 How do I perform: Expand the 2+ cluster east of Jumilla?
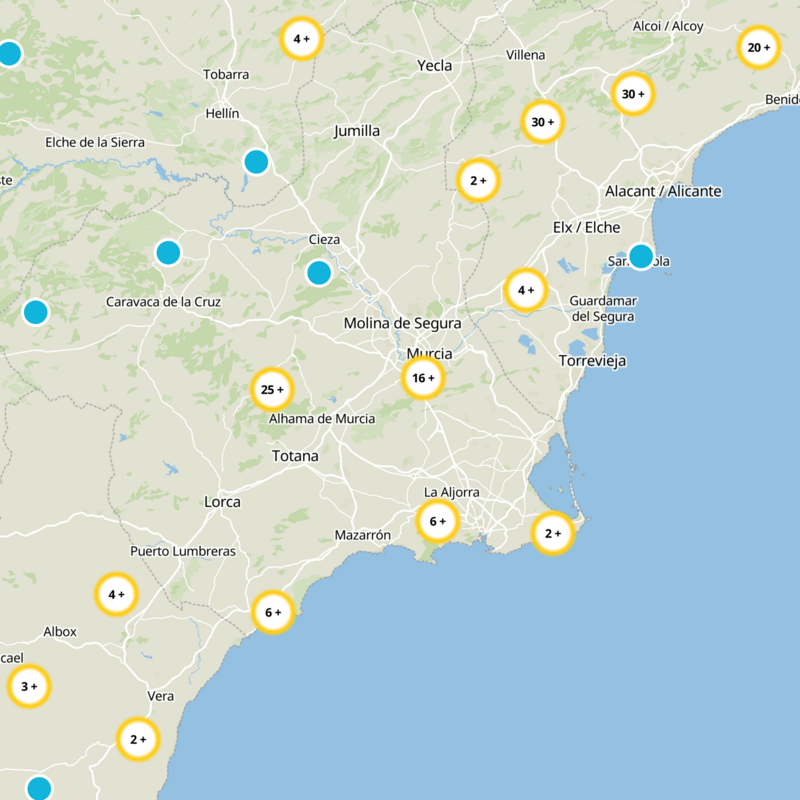click(478, 181)
